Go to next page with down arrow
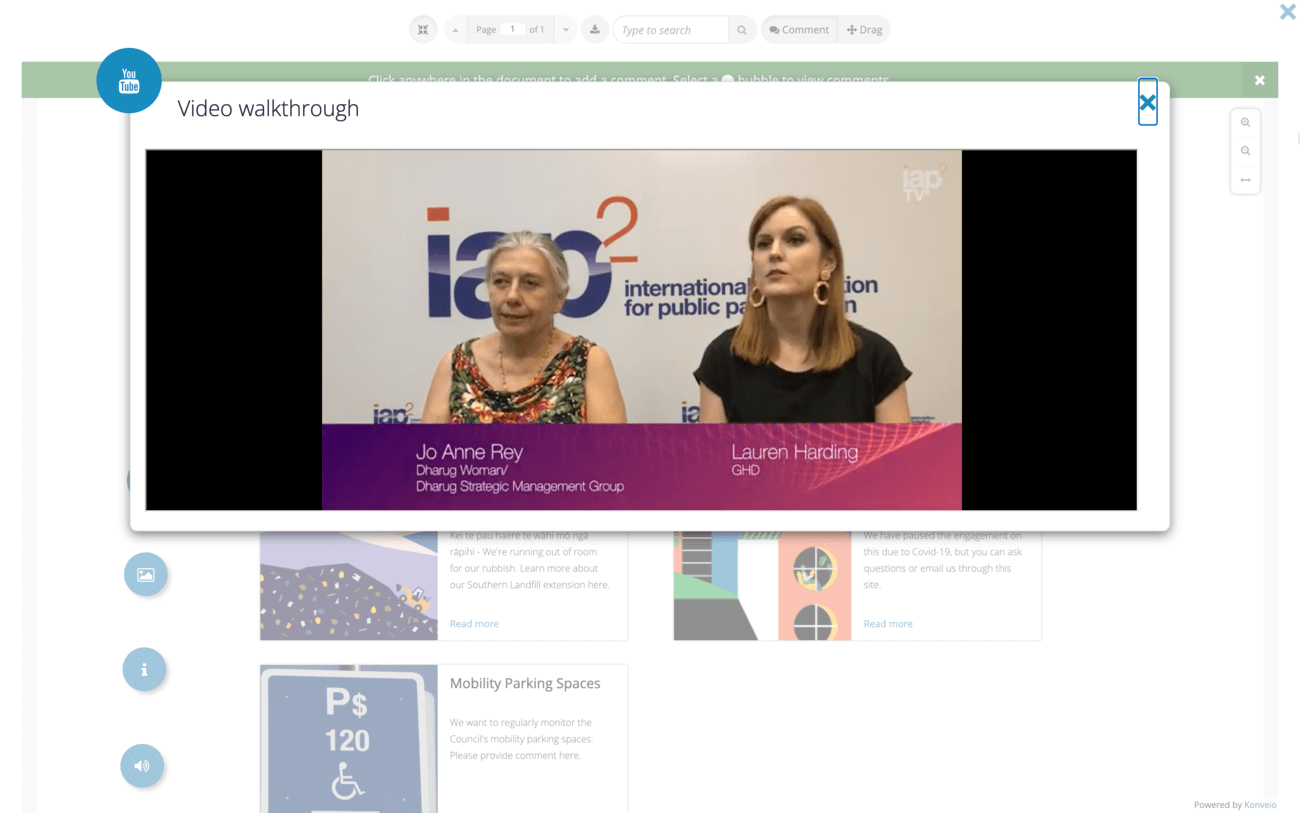 [x=566, y=30]
